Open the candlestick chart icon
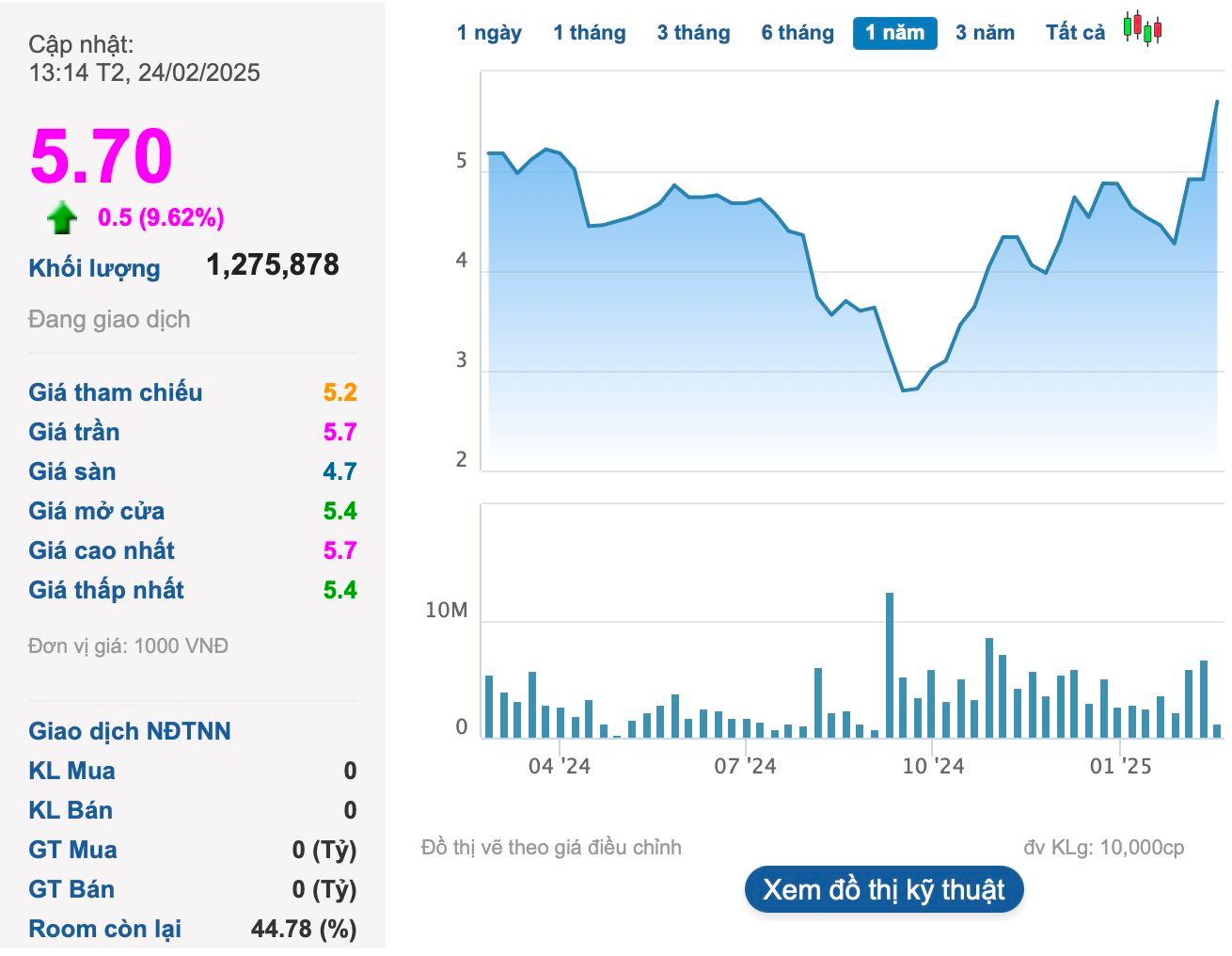Image resolution: width=1232 pixels, height=956 pixels. click(x=1143, y=29)
